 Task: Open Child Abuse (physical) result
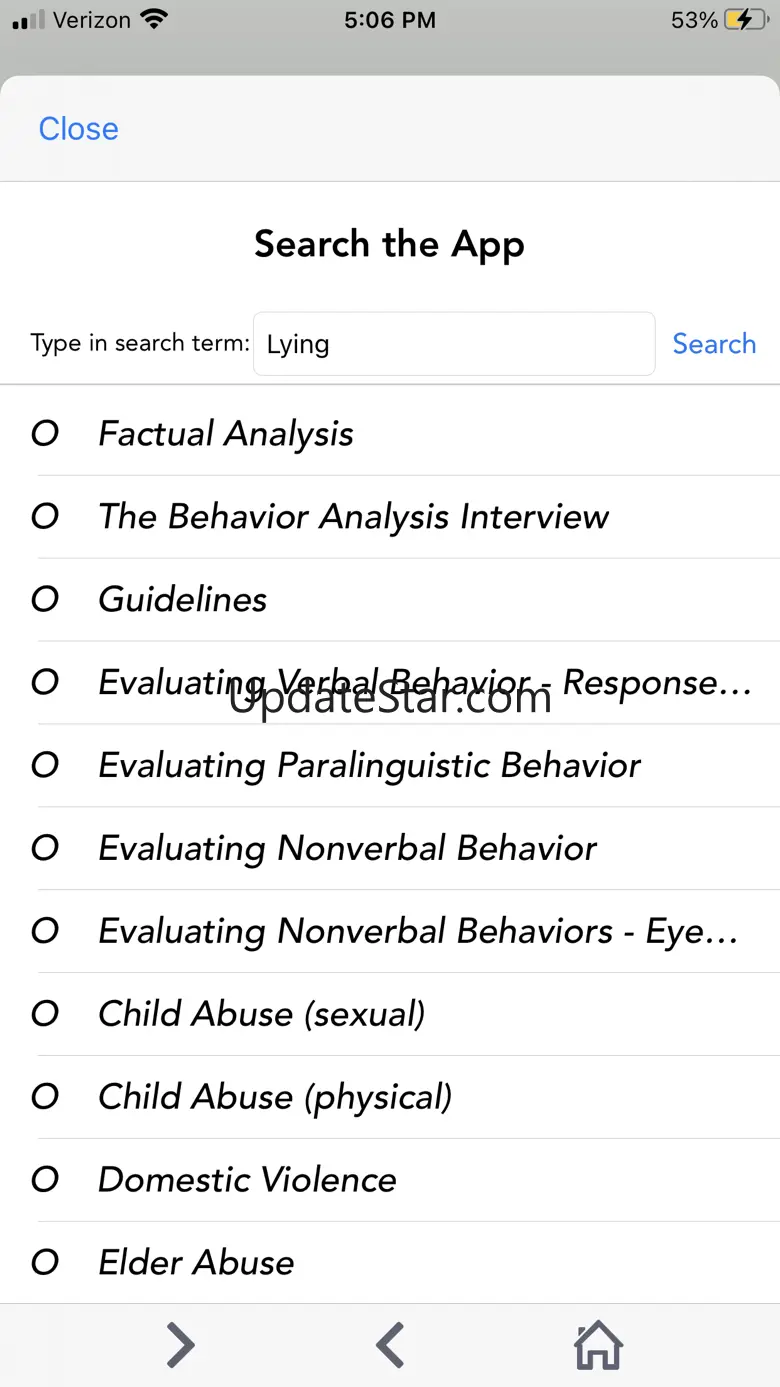tap(390, 1098)
